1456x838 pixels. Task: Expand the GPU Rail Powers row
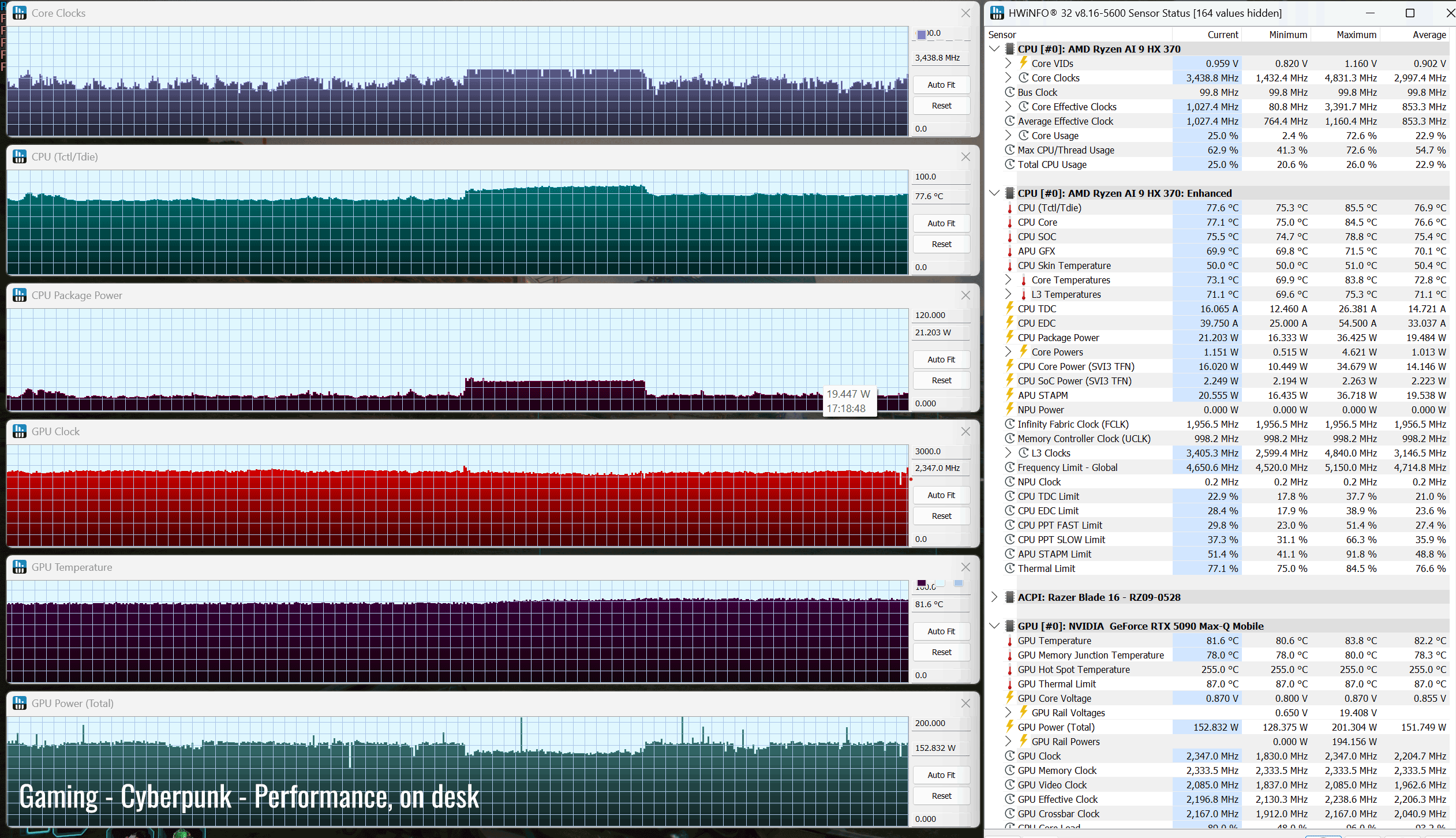click(x=1008, y=741)
